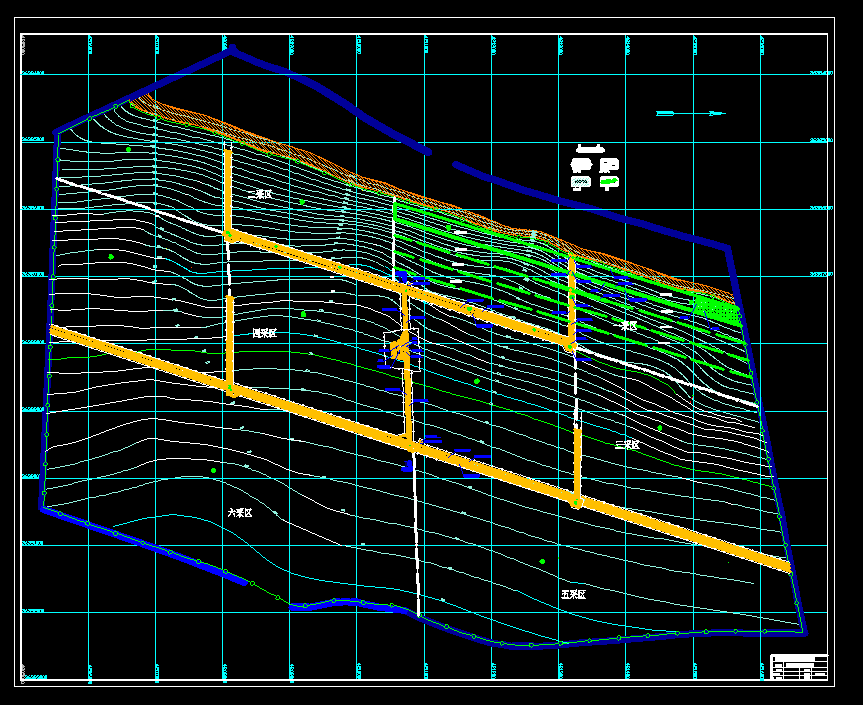
Task: Click the hatched legend symbol box
Action: 581,182
